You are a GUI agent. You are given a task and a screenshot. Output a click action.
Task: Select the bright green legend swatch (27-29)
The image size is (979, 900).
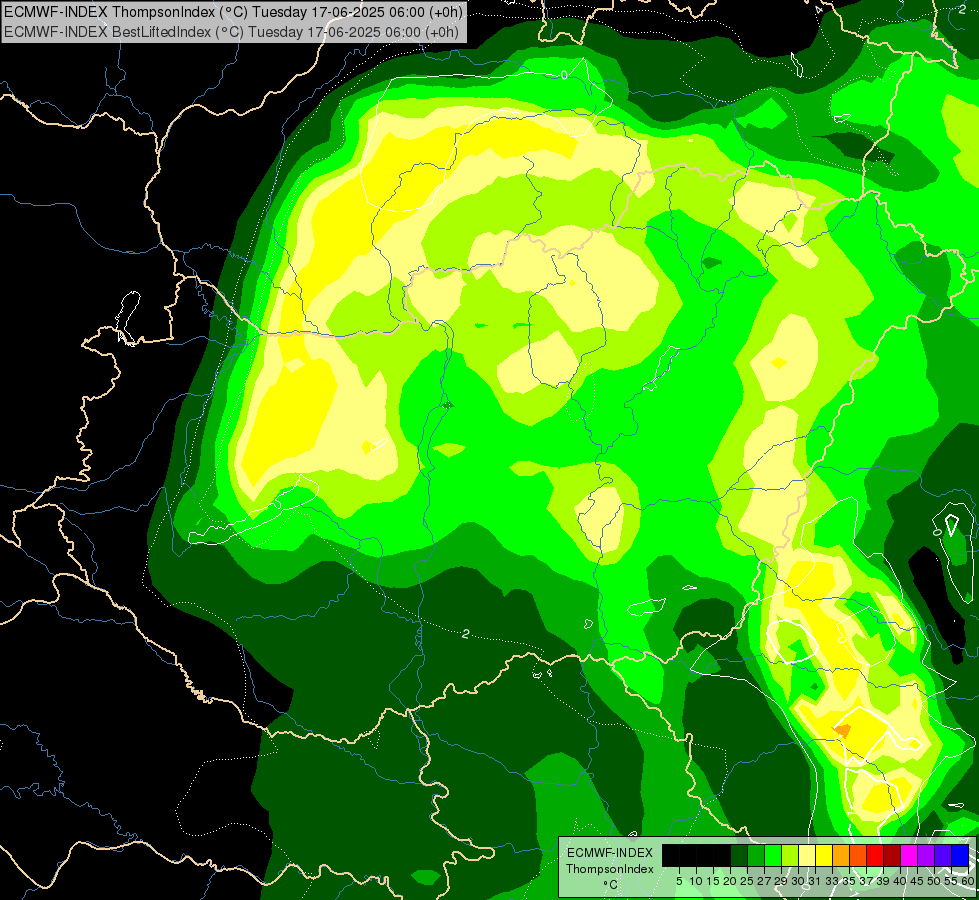[x=773, y=855]
